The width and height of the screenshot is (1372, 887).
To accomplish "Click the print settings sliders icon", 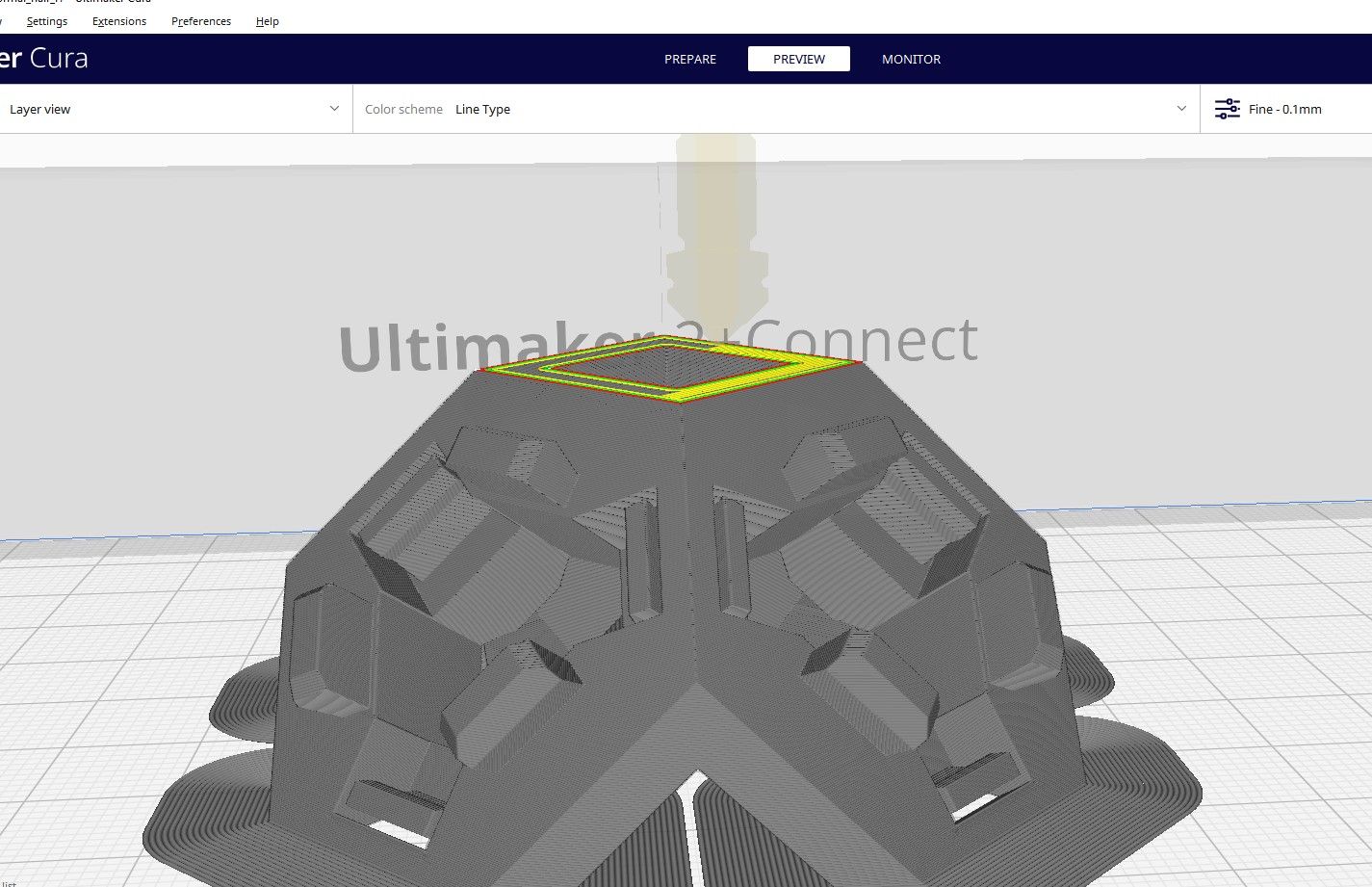I will click(x=1227, y=109).
